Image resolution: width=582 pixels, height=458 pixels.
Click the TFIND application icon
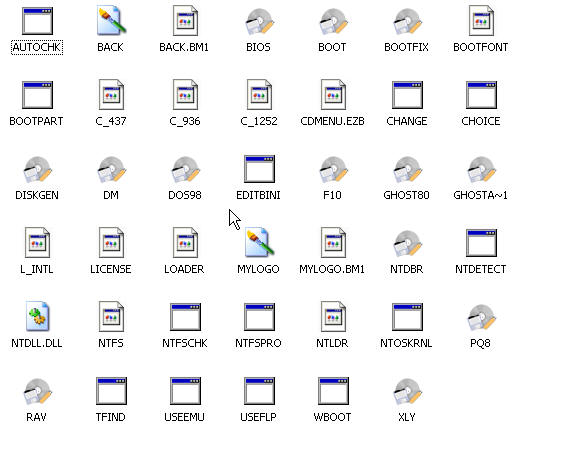111,391
